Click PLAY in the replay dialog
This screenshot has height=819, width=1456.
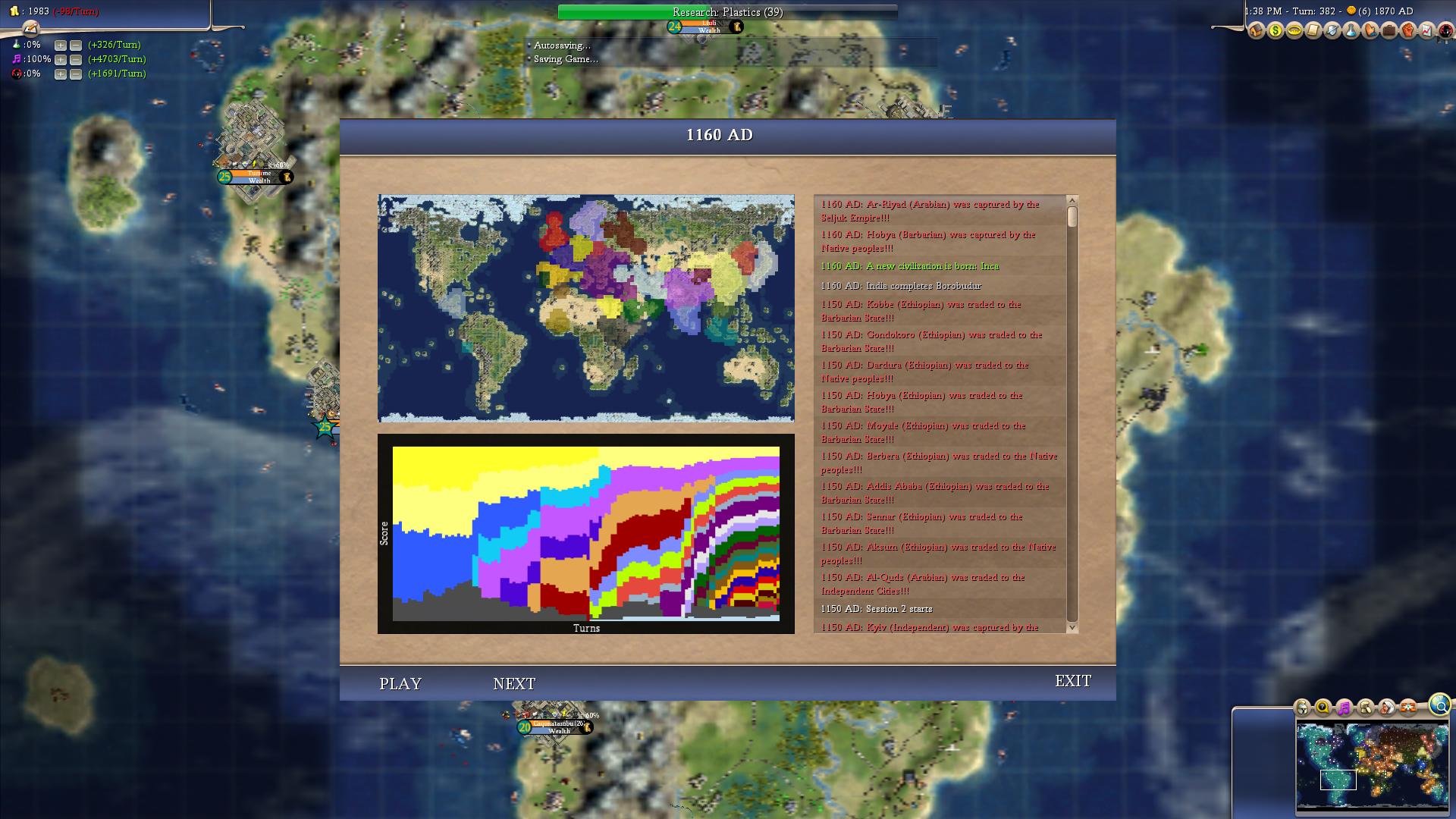tap(400, 683)
